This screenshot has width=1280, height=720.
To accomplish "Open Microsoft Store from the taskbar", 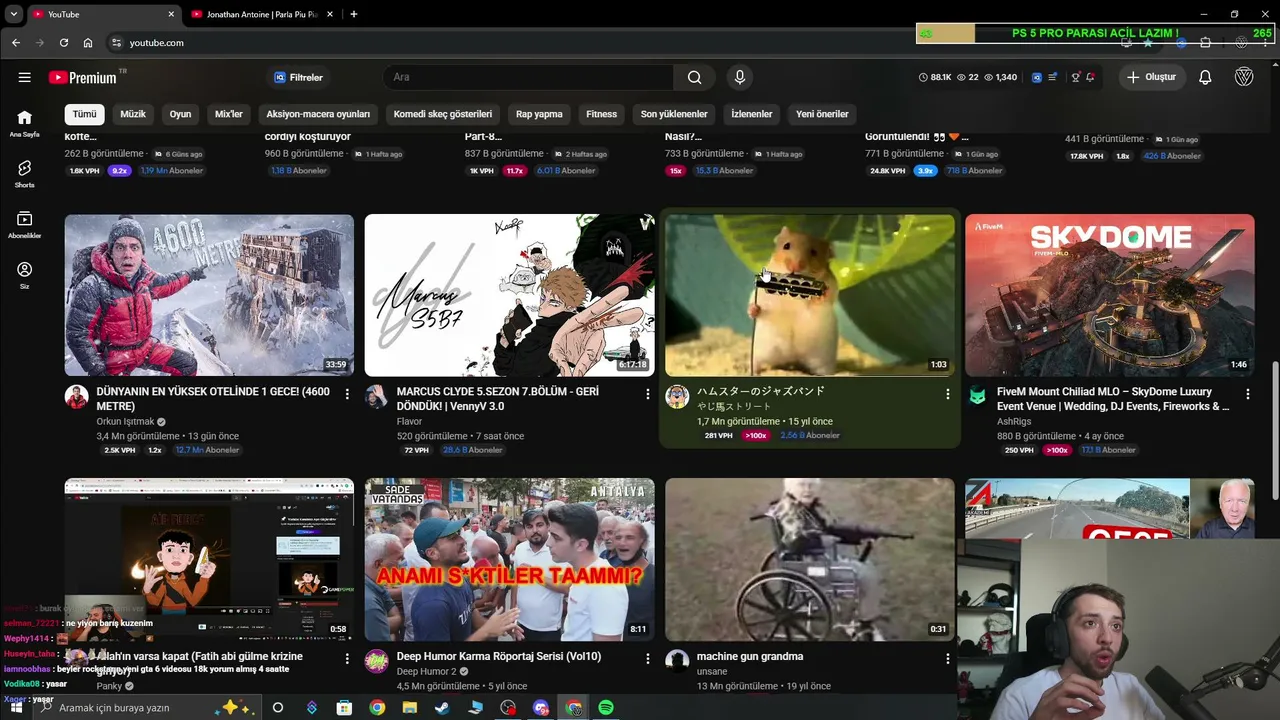I will [344, 707].
